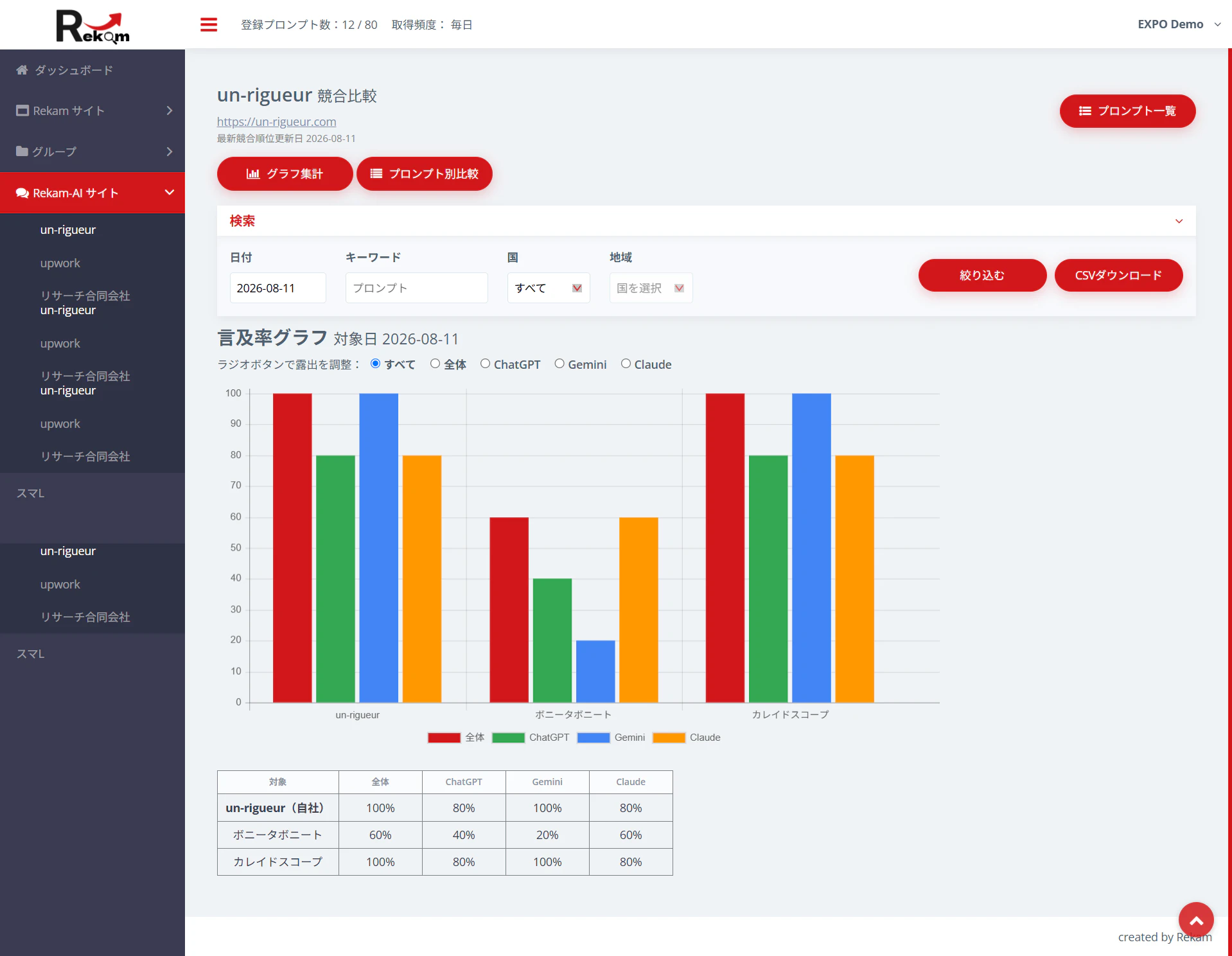Collapse the 検索 panel with its chevron
Image resolution: width=1232 pixels, height=956 pixels.
point(1179,221)
